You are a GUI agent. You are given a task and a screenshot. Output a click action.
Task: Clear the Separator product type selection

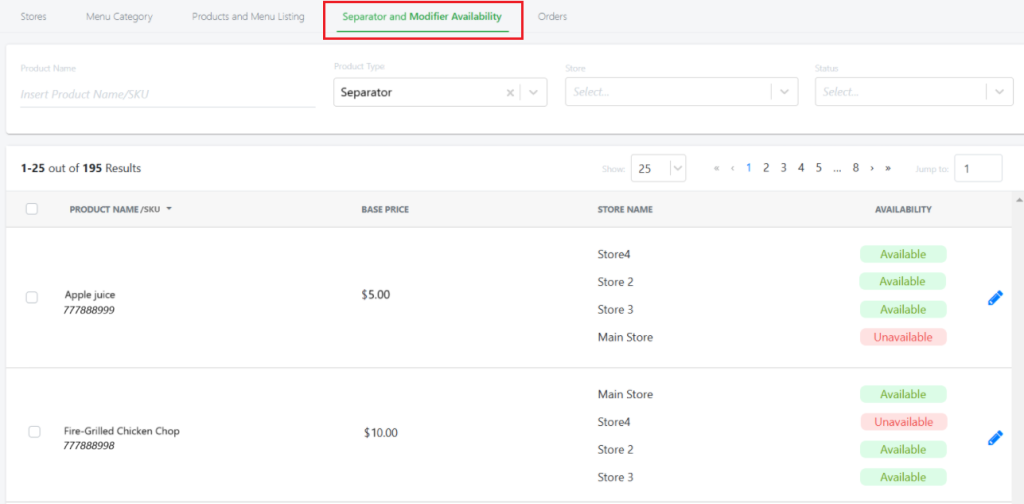pos(510,93)
